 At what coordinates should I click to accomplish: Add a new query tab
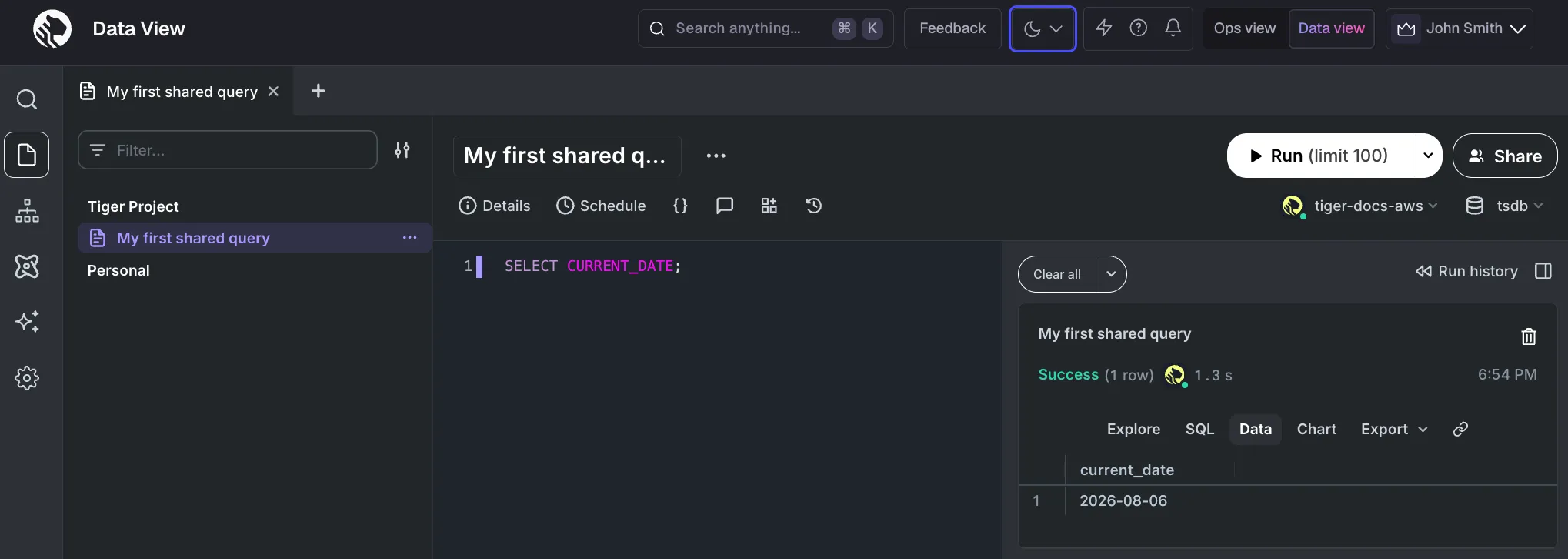point(318,91)
